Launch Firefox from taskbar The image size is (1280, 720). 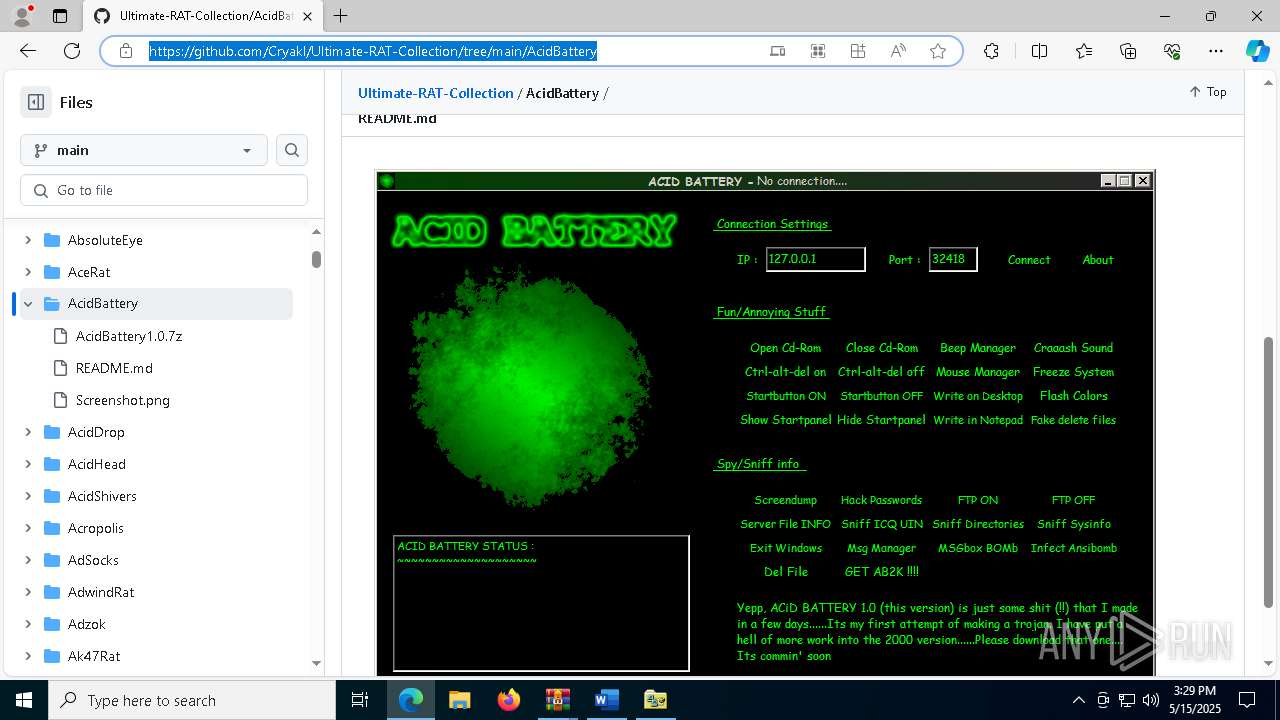(x=508, y=700)
